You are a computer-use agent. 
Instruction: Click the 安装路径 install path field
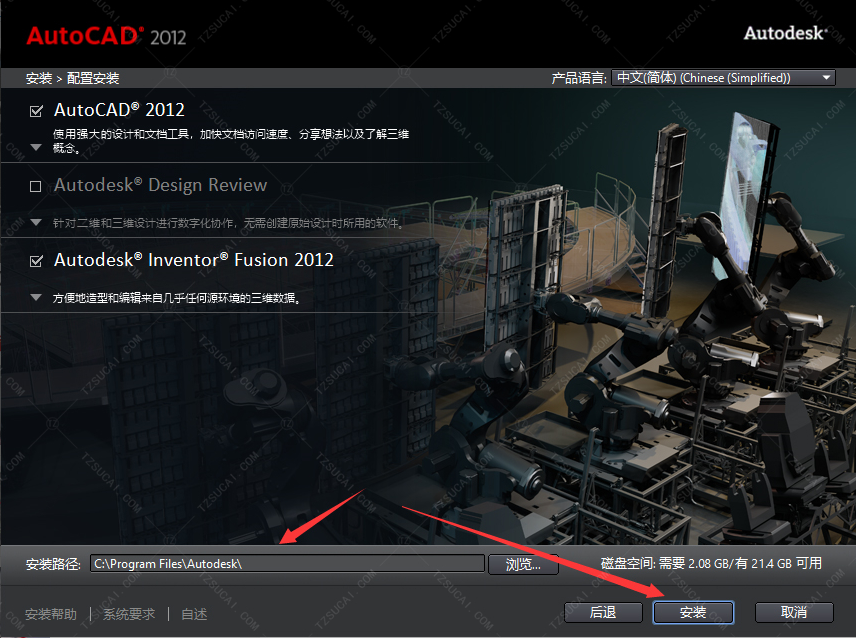287,564
